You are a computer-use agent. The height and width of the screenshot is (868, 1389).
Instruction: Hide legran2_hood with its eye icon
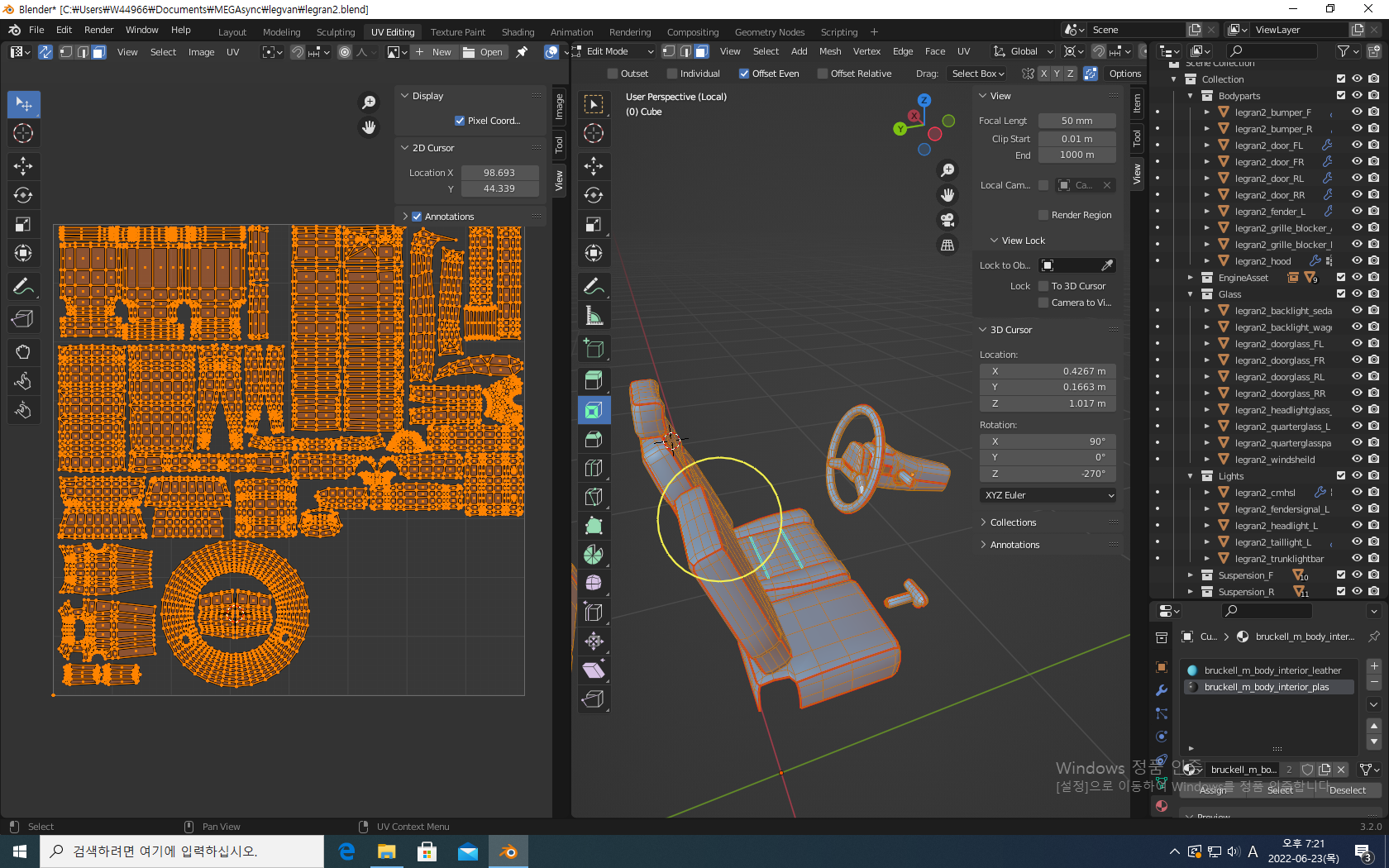1357,261
